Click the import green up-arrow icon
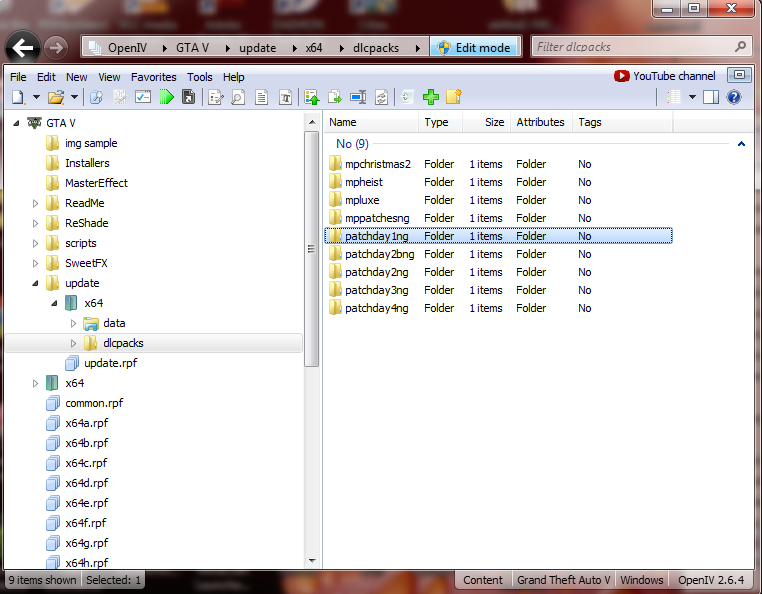 coord(312,97)
